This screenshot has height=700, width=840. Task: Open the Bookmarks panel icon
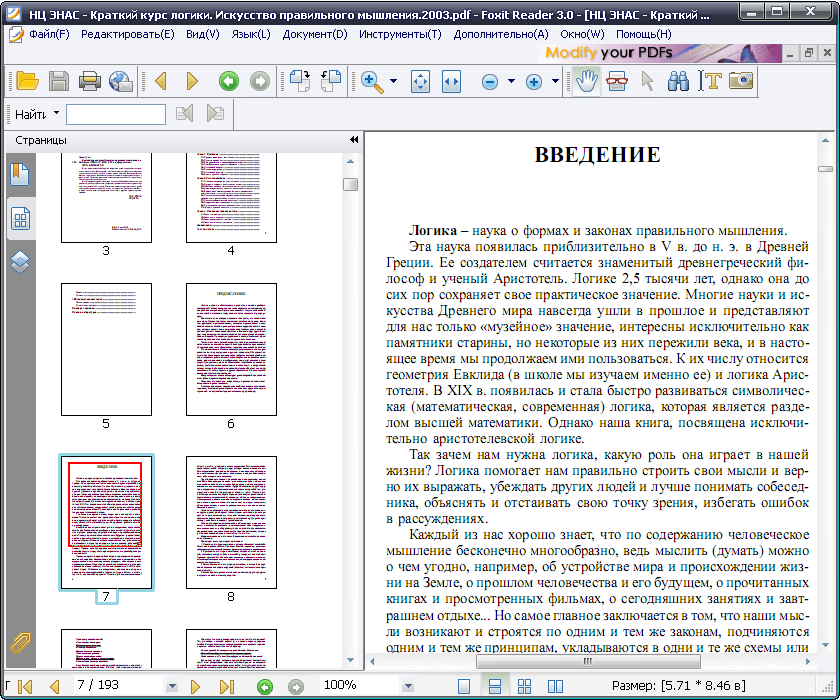point(20,174)
